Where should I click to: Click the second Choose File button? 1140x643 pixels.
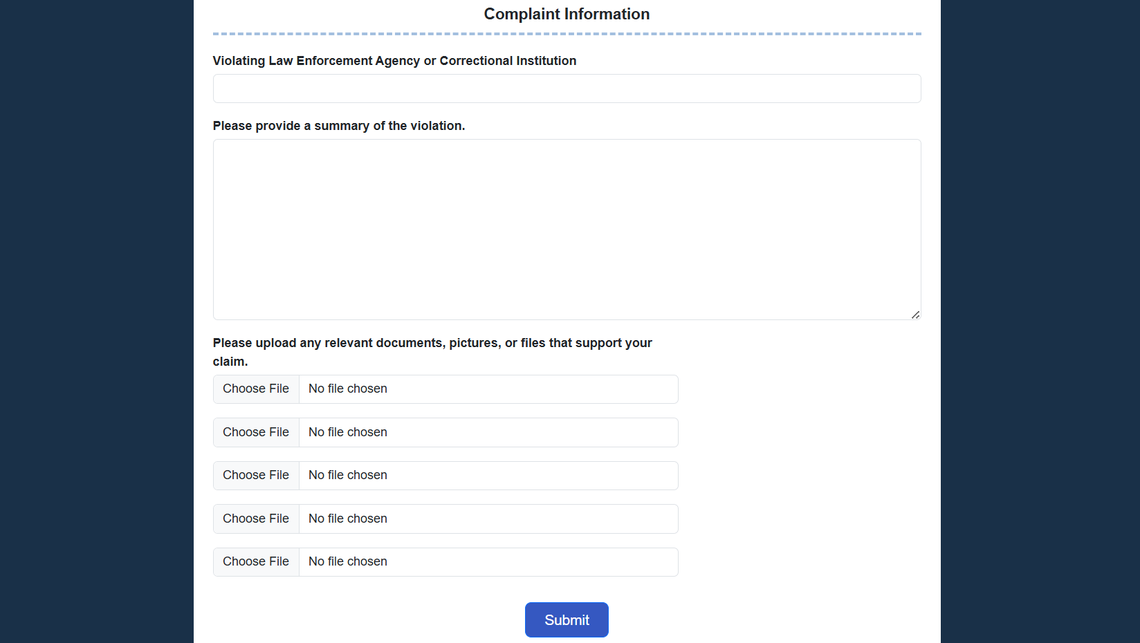pos(255,431)
